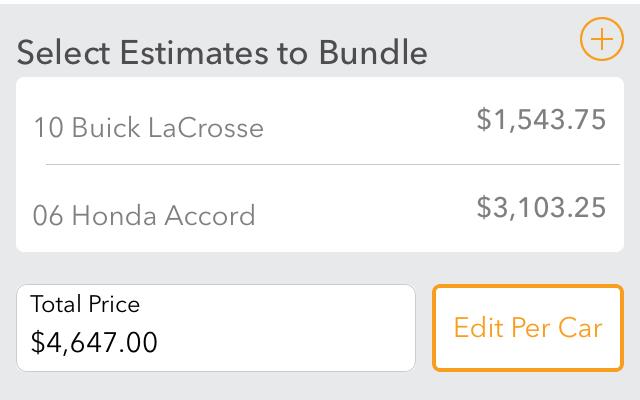This screenshot has height=400, width=640.
Task: Open per-car price editing
Action: pos(528,328)
